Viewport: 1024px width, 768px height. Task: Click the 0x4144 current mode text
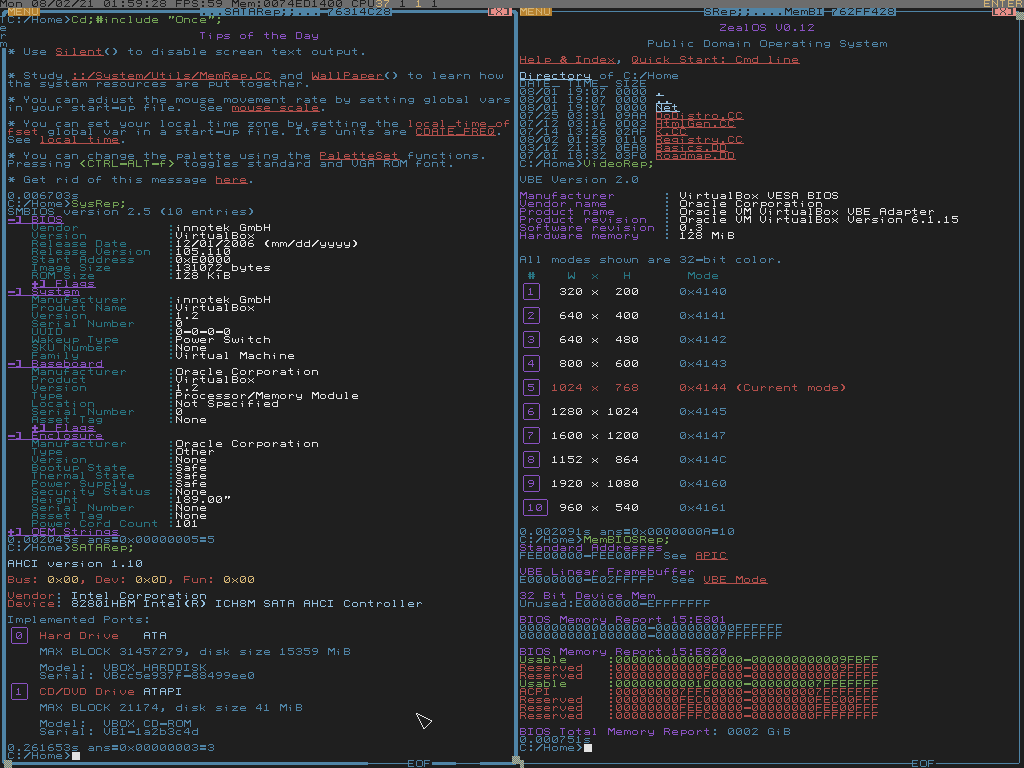click(x=703, y=387)
